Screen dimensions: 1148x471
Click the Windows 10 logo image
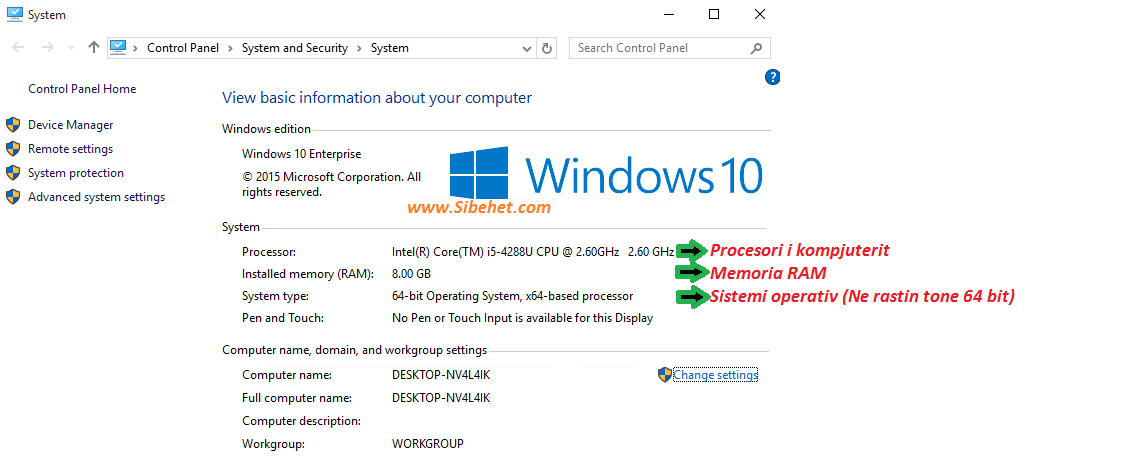[605, 172]
